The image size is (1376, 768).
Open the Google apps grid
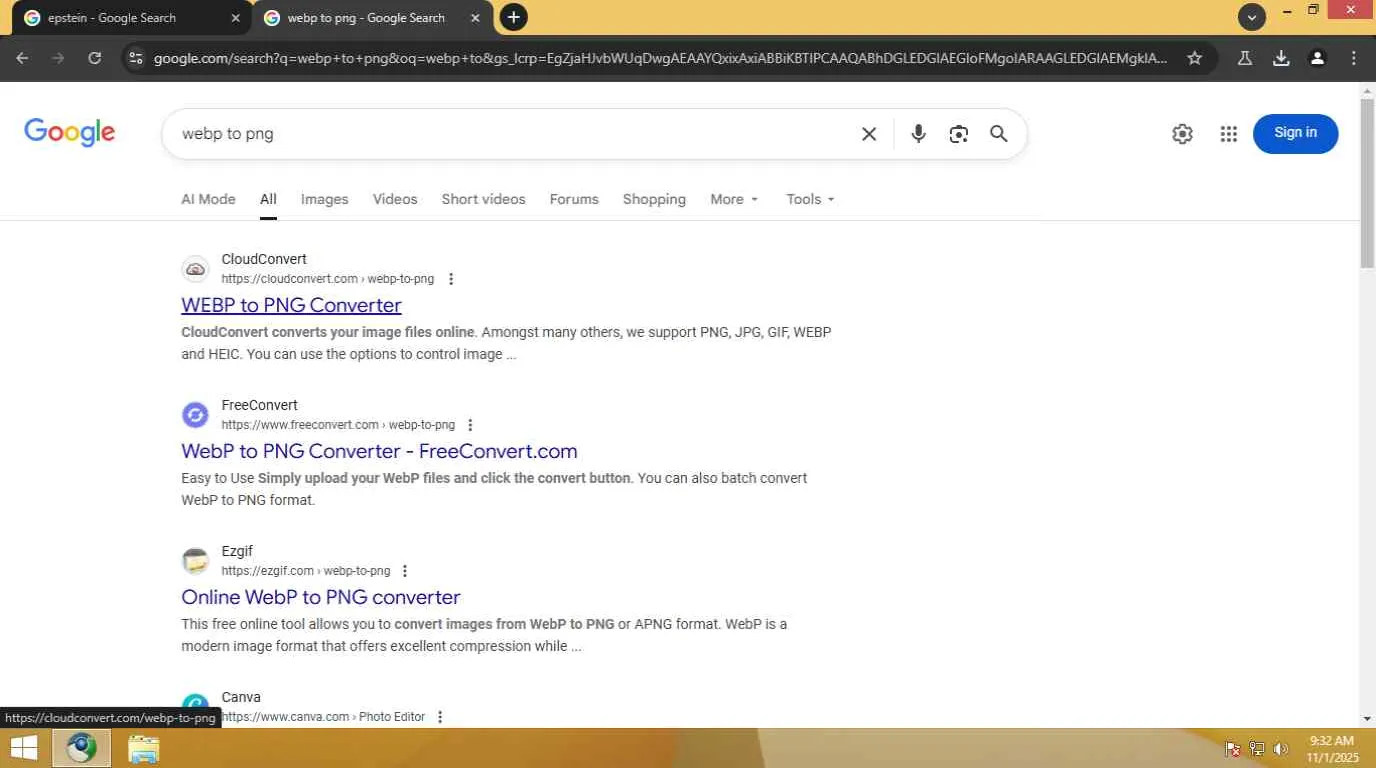(x=1229, y=134)
